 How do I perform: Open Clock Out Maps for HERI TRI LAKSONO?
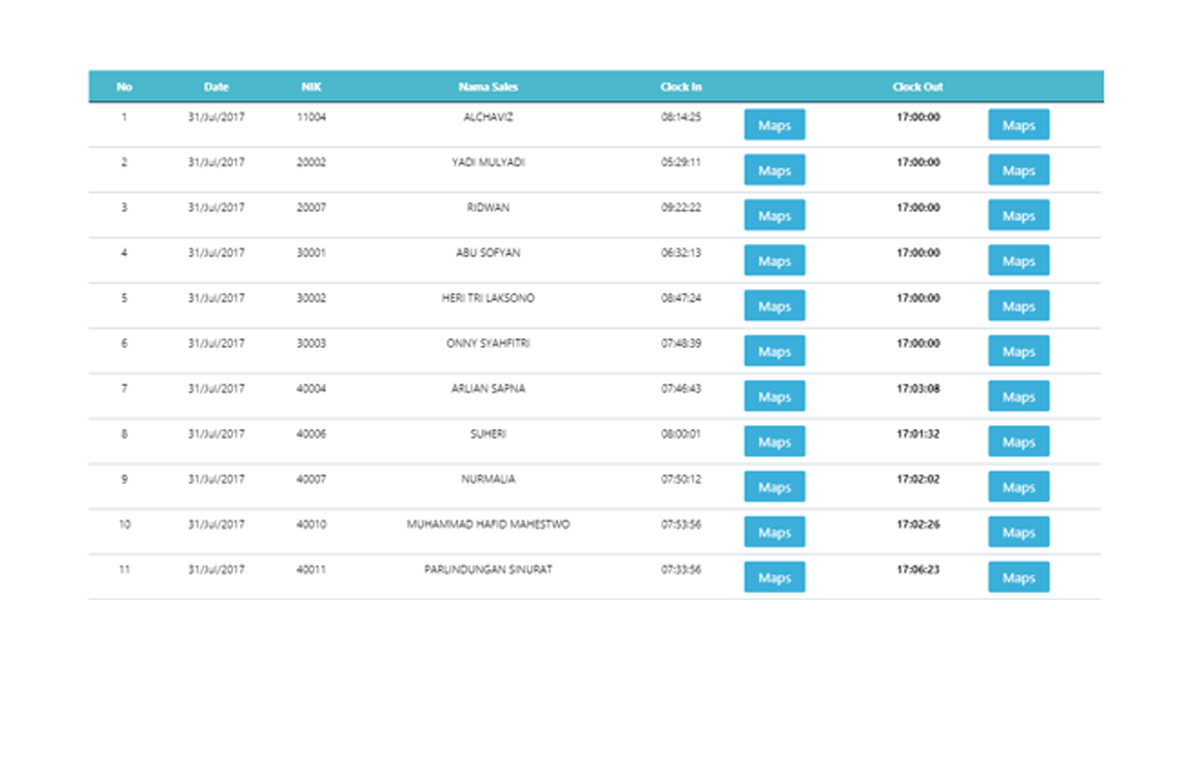1018,307
